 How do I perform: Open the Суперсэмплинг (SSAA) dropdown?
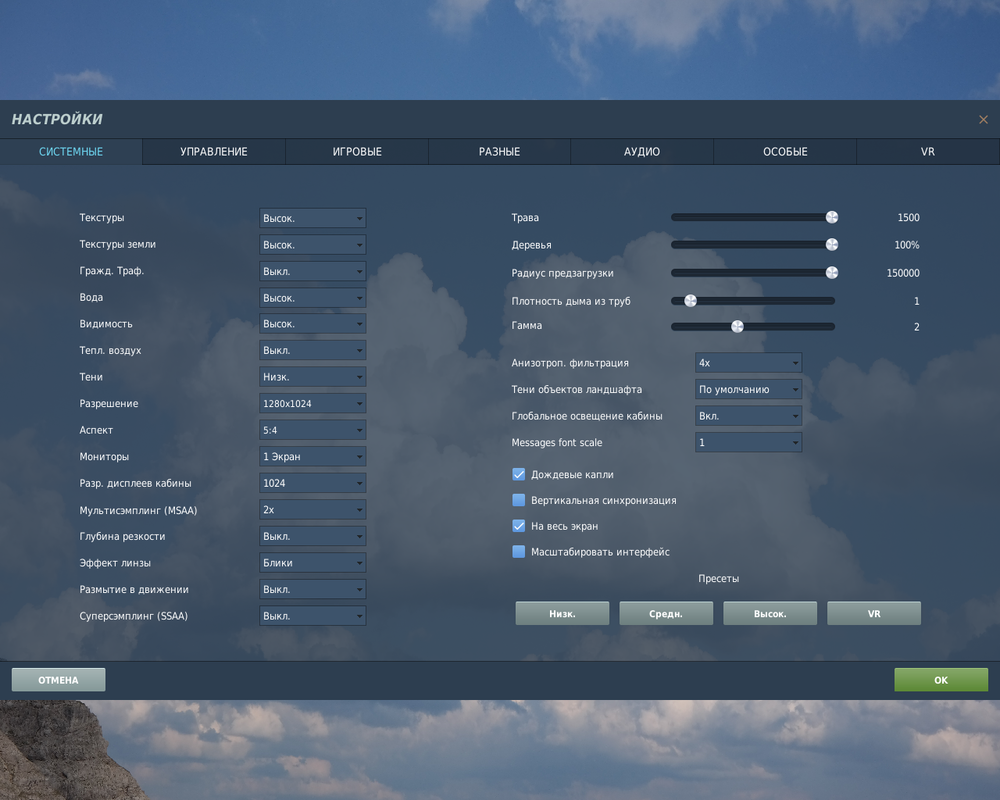(312, 616)
